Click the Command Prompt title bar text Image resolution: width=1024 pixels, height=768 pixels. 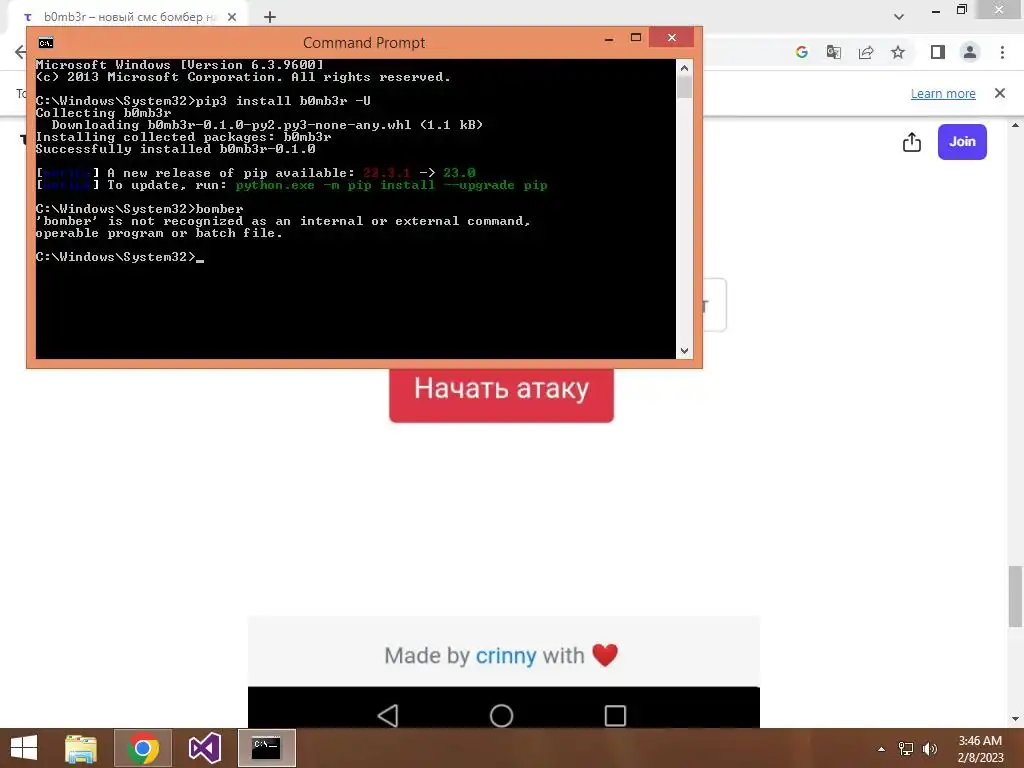click(x=364, y=43)
